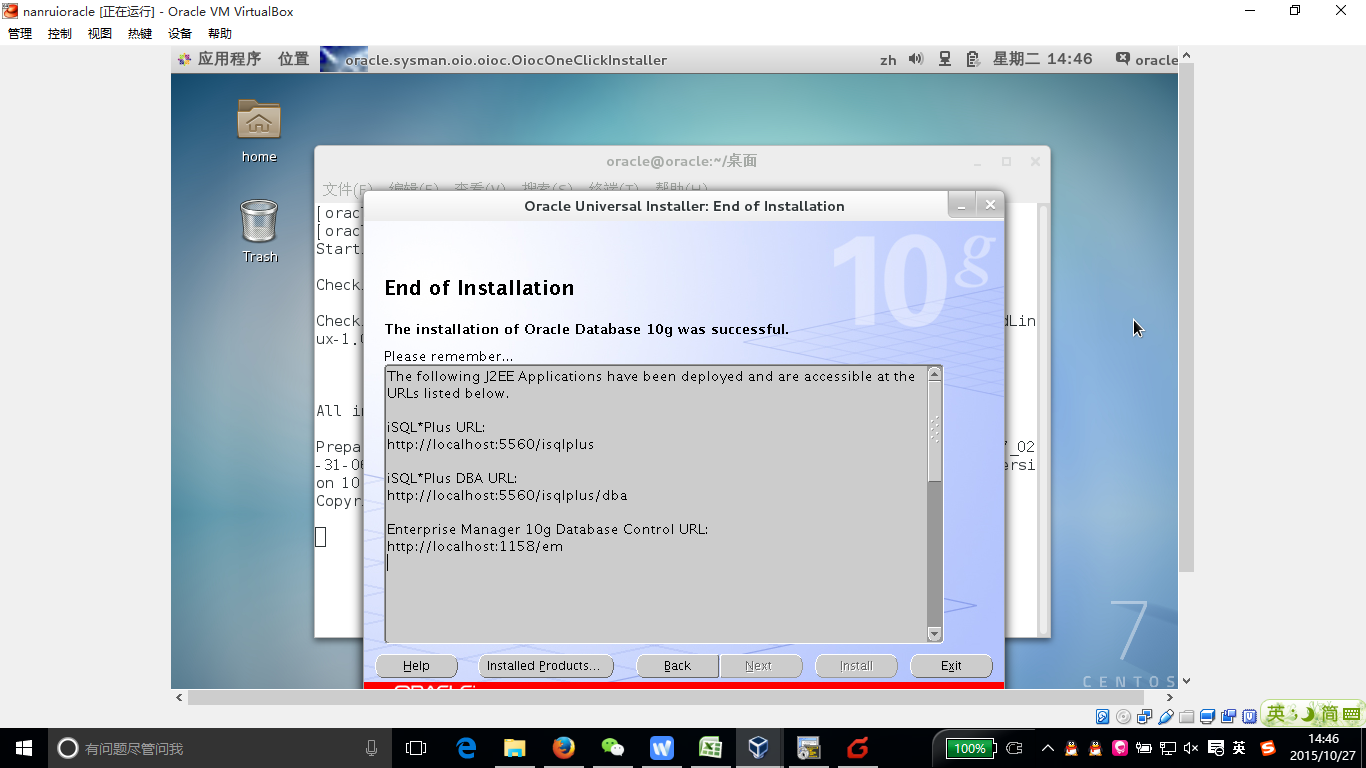
Task: Open WPS Writer from taskbar
Action: coord(661,748)
